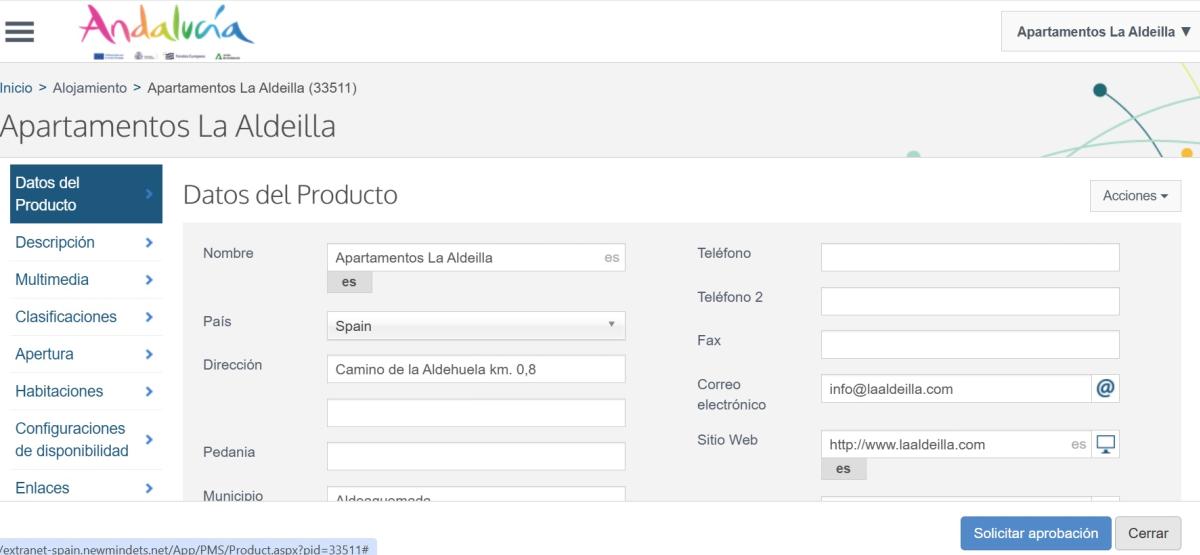Screen dimensions: 1200x555
Task: Click the Nombre input field
Action: [476, 257]
